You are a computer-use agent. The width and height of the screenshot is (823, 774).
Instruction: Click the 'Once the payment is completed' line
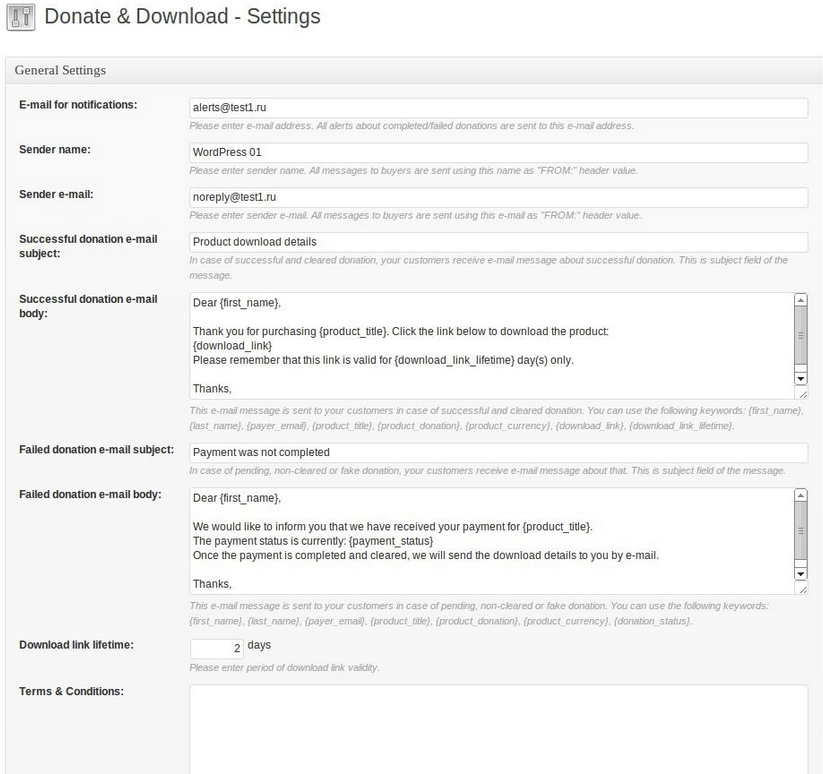coord(426,555)
